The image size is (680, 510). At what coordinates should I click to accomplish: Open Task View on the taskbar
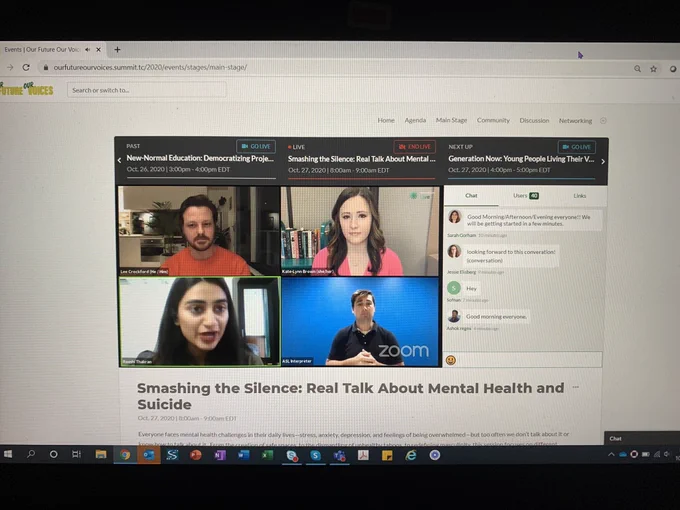(76, 454)
